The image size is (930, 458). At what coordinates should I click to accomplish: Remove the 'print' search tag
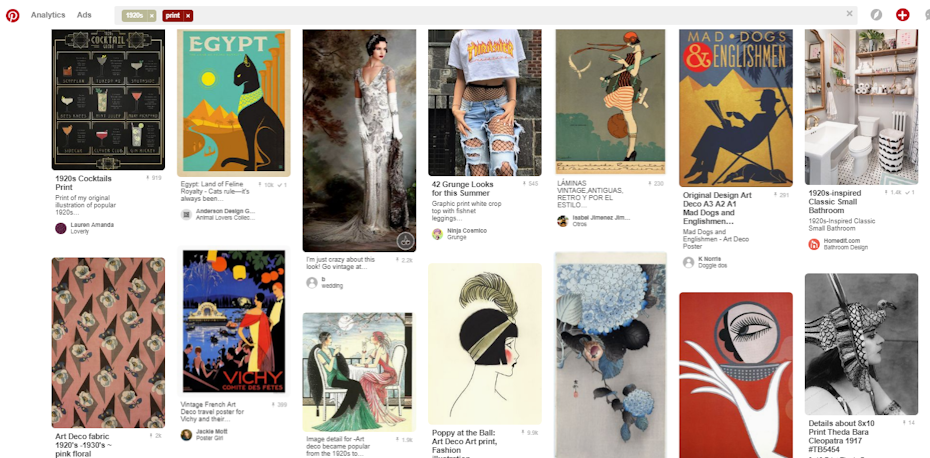(x=188, y=16)
